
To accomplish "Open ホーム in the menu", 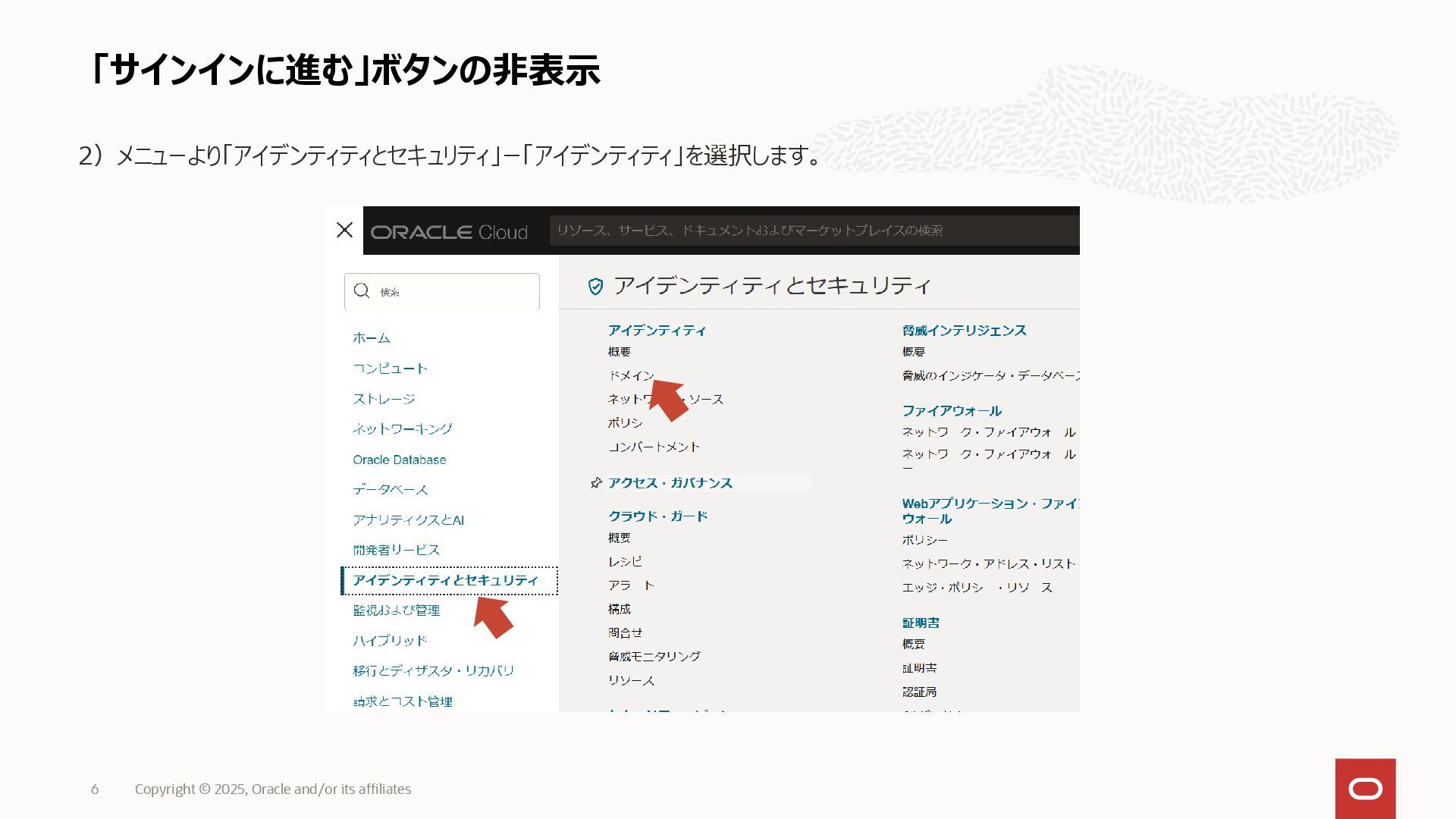I will click(x=372, y=338).
